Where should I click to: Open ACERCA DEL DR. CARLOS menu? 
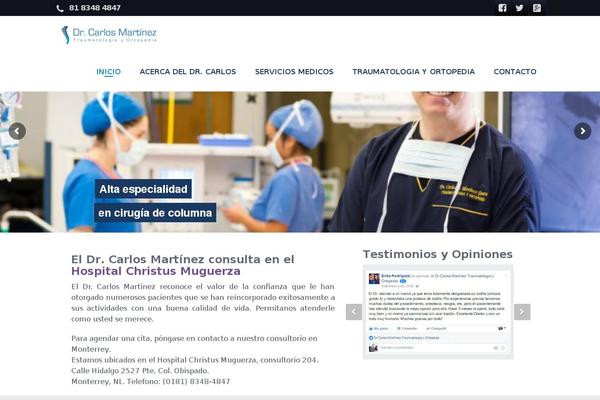pyautogui.click(x=188, y=72)
